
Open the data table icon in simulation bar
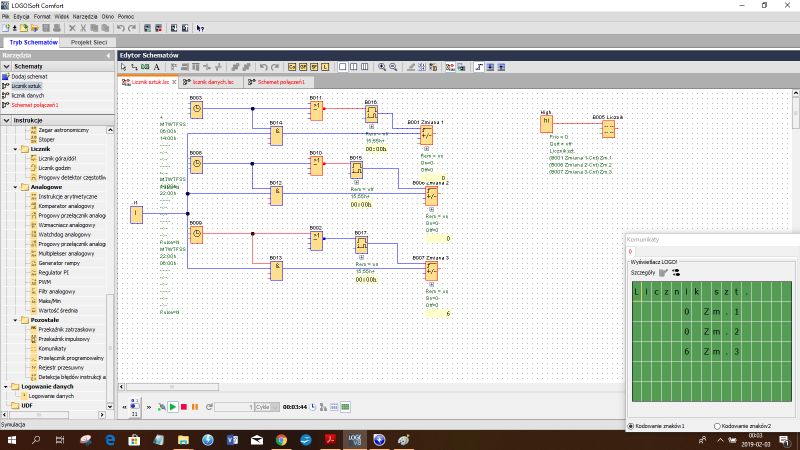coord(334,407)
